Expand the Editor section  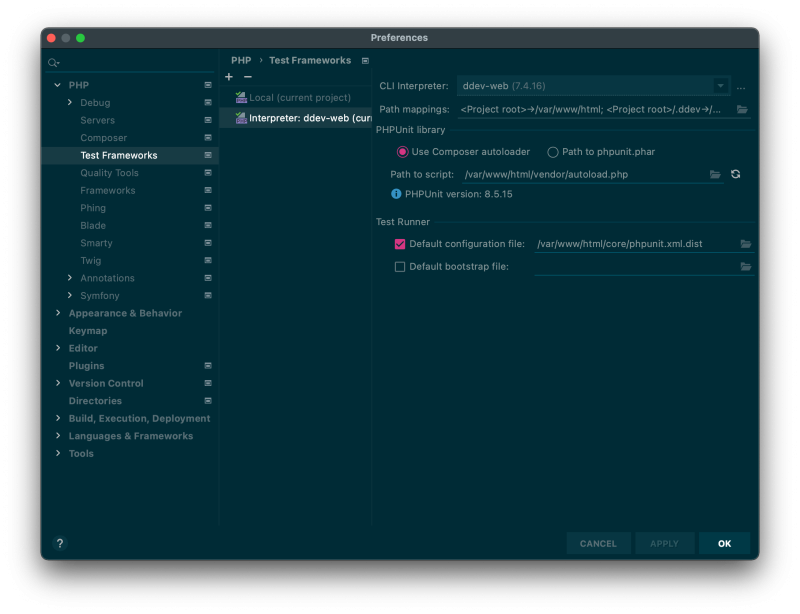58,348
